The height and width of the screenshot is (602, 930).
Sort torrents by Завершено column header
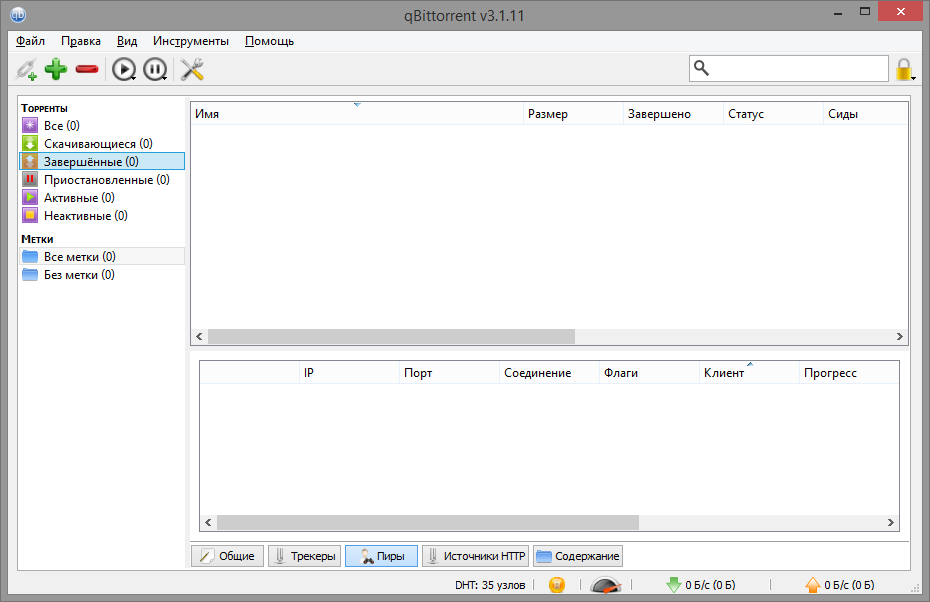pos(674,114)
